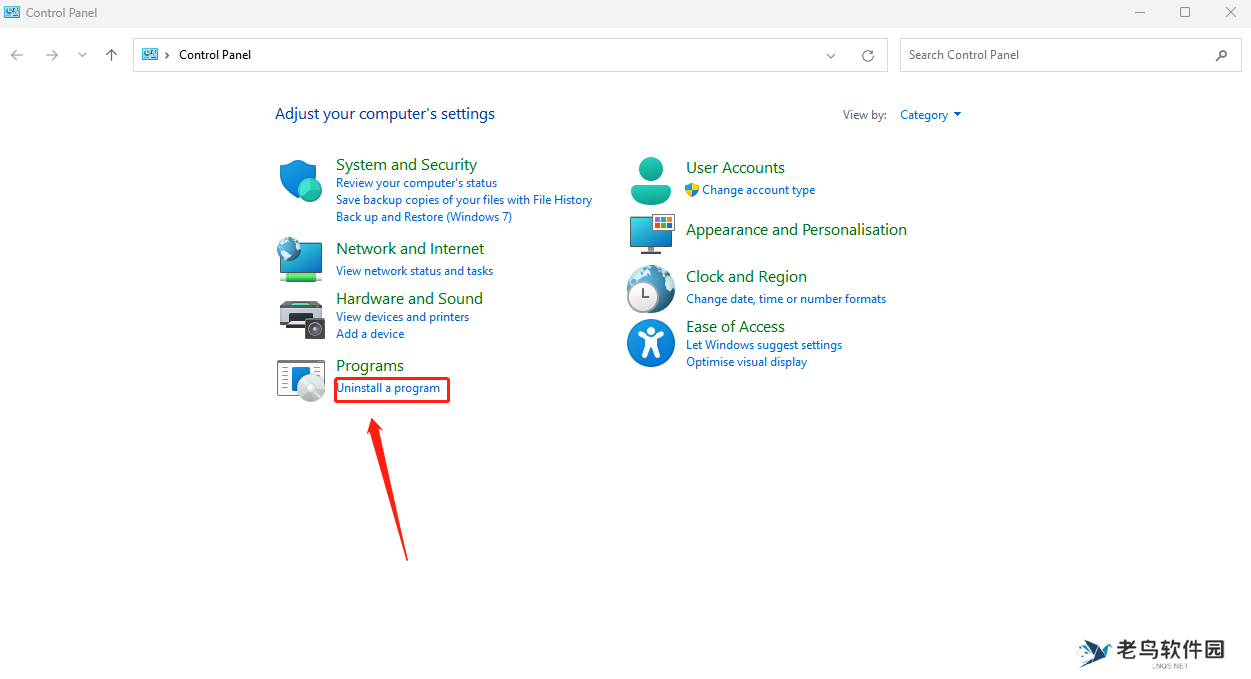Image resolution: width=1251 pixels, height=679 pixels.
Task: Open Back up and Restore (Windows 7)
Action: 423,217
